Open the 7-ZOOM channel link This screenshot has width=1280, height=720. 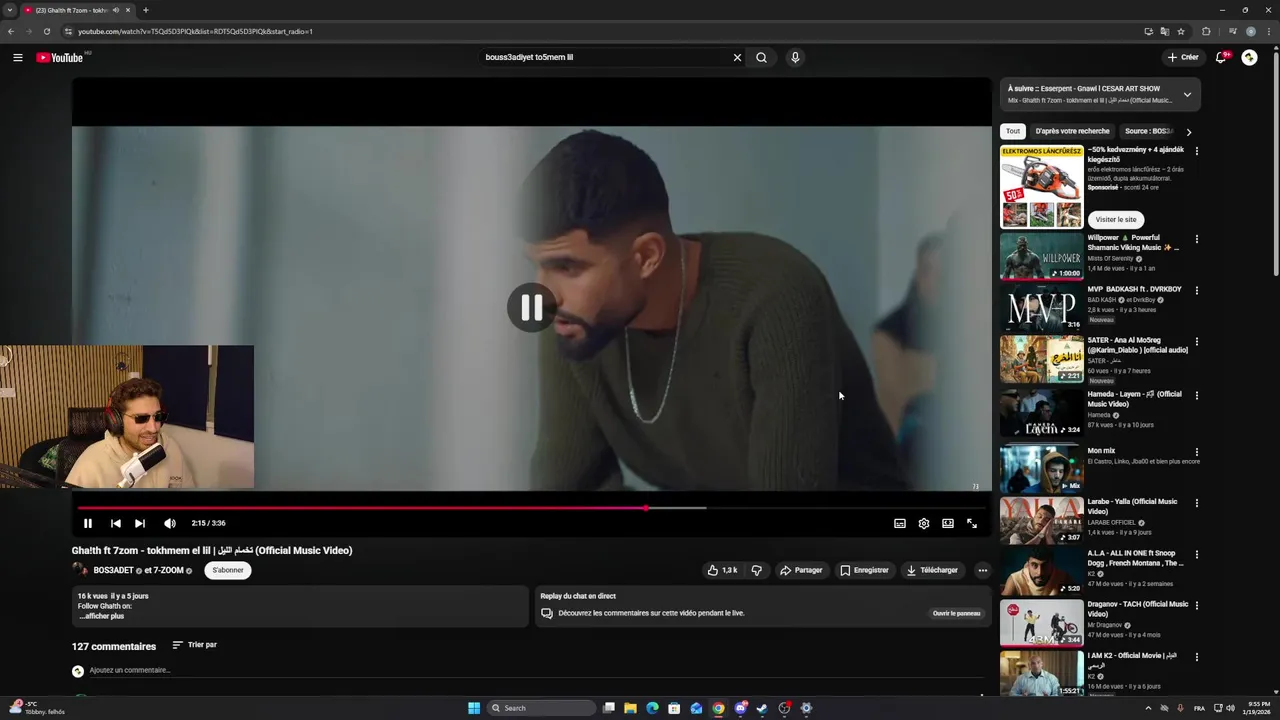[168, 570]
